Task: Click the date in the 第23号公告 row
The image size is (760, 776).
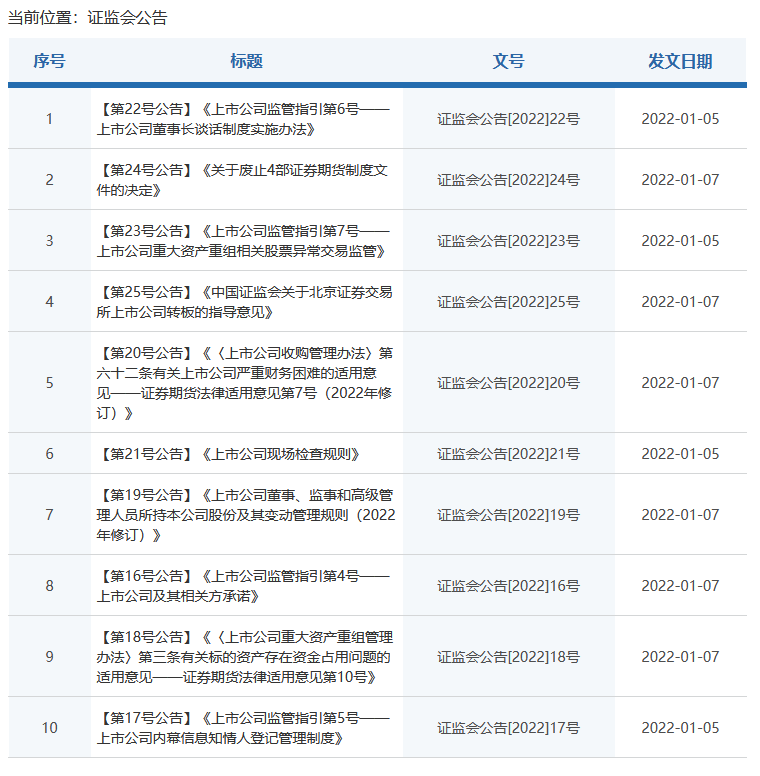Action: point(680,241)
